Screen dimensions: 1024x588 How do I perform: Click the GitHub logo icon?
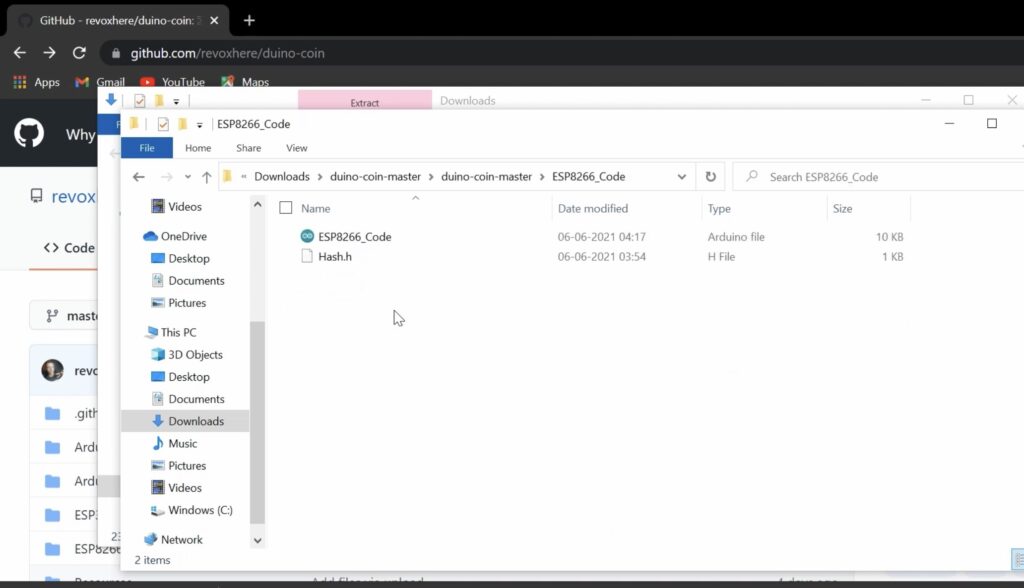29,133
